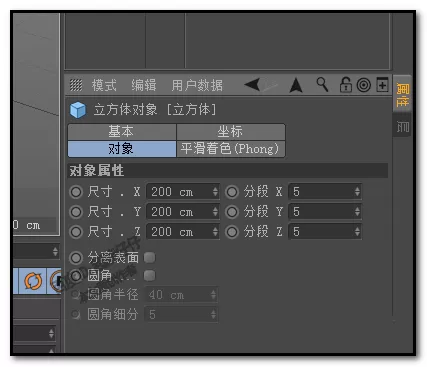Click the blue cube object icon
The image size is (427, 367).
78,110
